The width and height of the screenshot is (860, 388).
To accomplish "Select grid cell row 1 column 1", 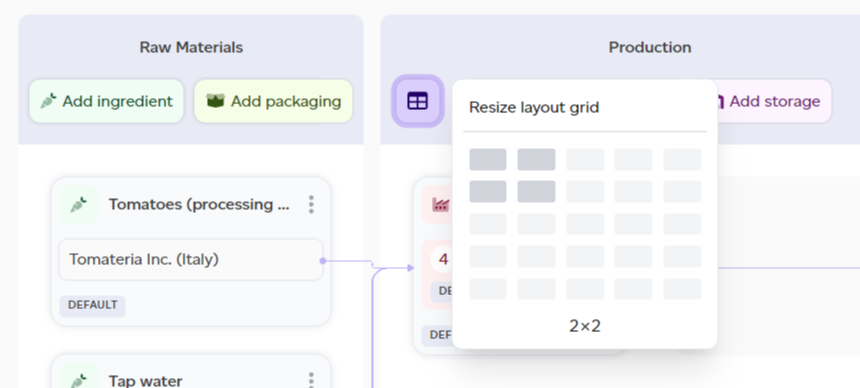I will point(488,159).
